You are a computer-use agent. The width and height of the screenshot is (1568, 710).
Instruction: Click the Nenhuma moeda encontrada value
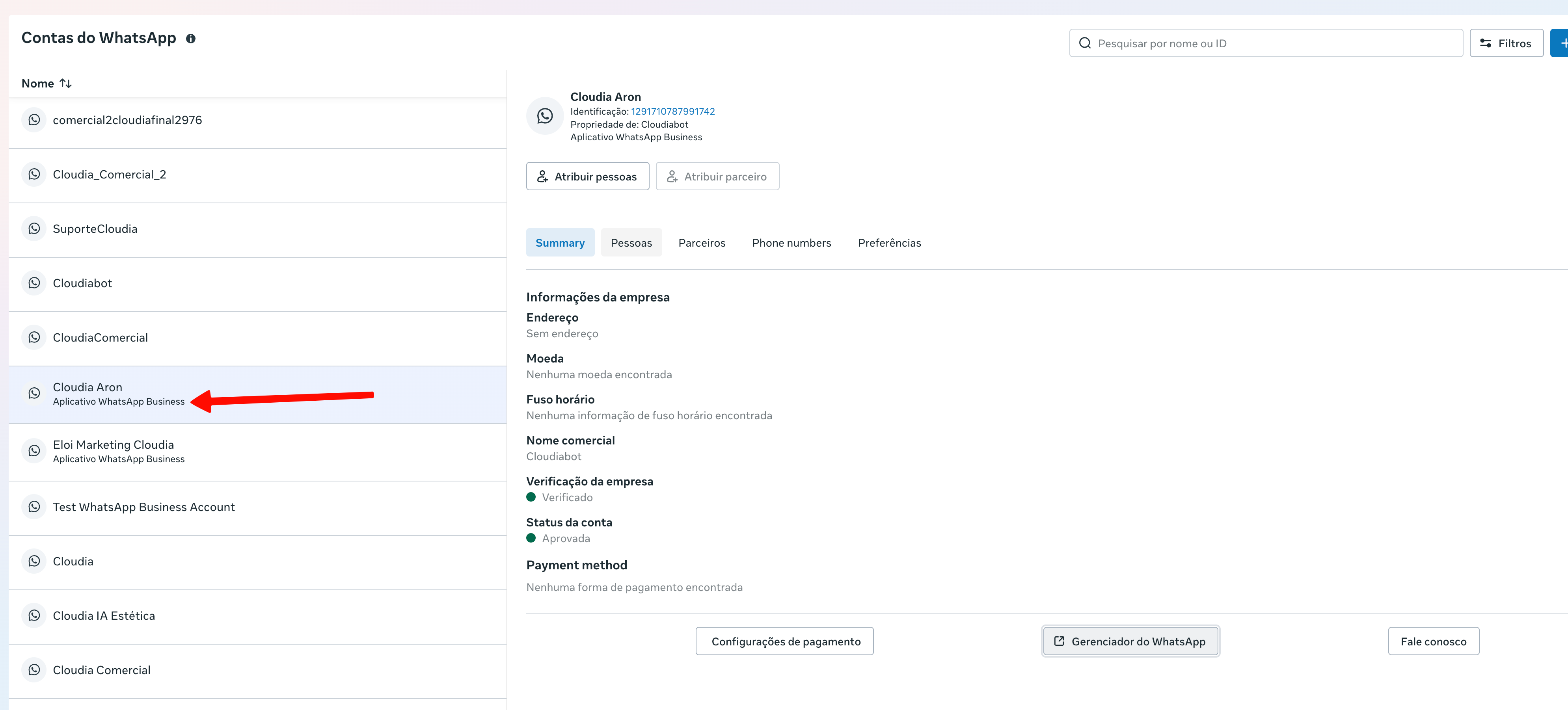click(x=599, y=374)
